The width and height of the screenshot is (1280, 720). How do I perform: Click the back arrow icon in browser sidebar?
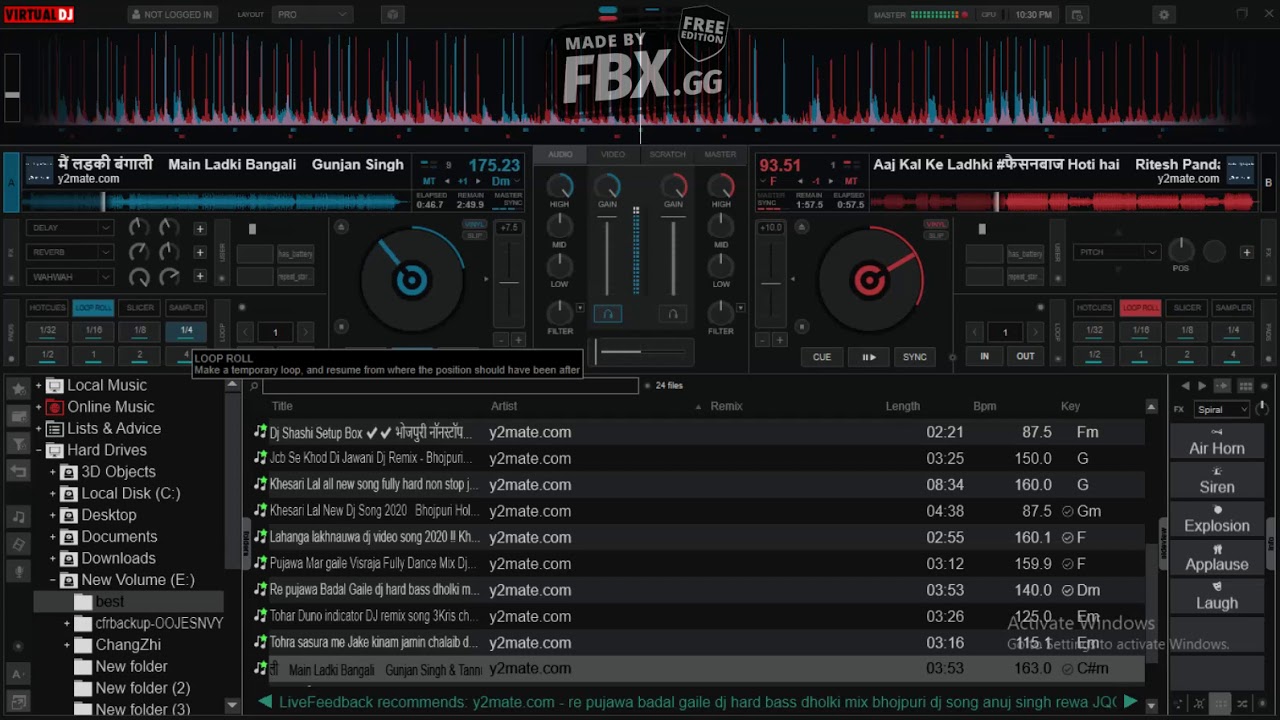[18, 470]
